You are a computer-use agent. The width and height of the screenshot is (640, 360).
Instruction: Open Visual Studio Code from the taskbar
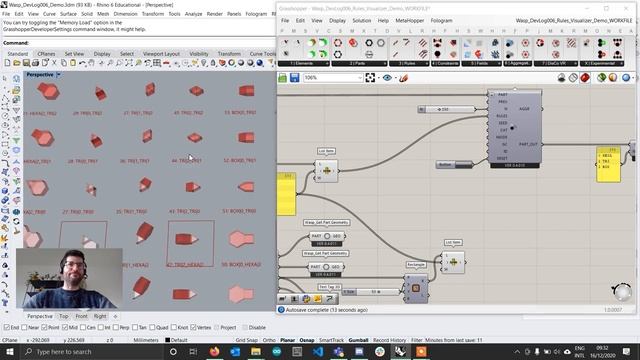tap(318, 351)
